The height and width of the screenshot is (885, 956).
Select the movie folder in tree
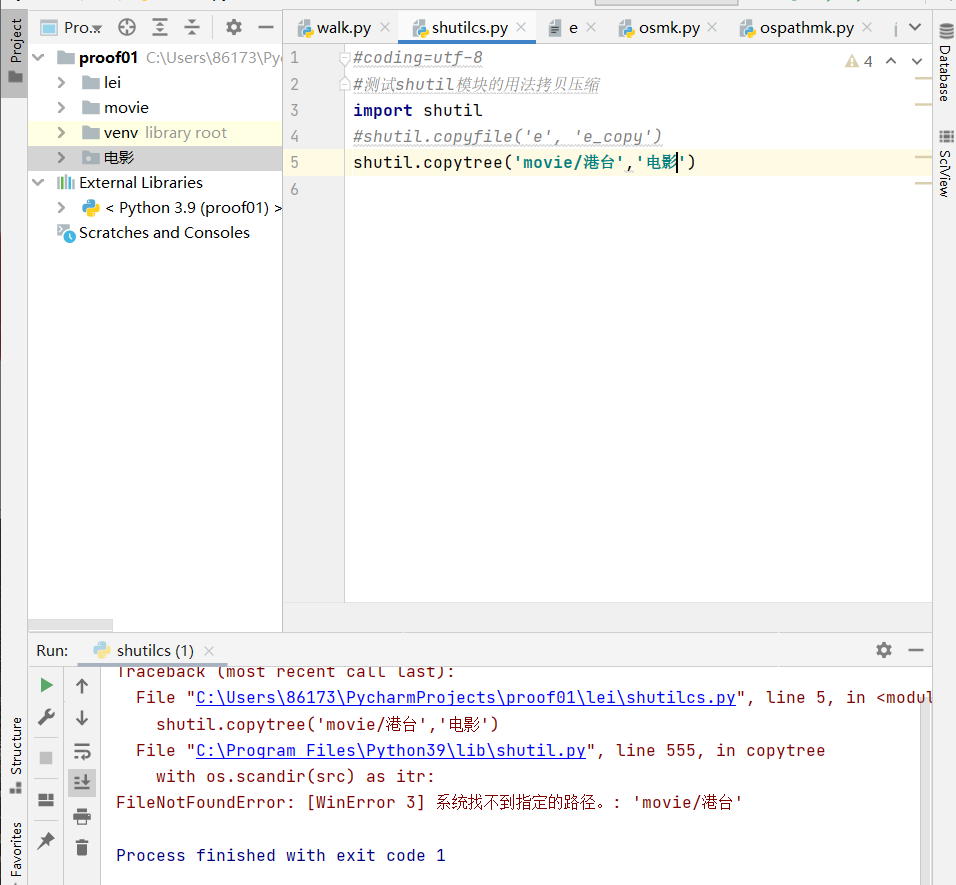pos(126,108)
